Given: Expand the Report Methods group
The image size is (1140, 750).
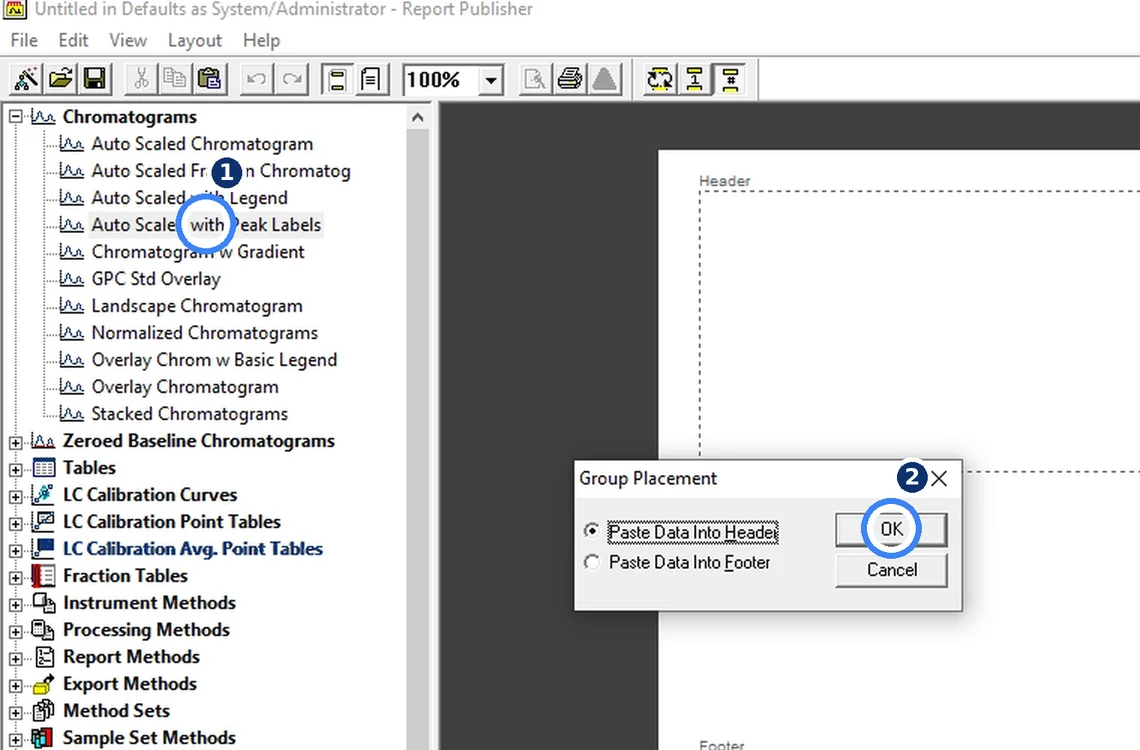Looking at the screenshot, I should point(15,658).
